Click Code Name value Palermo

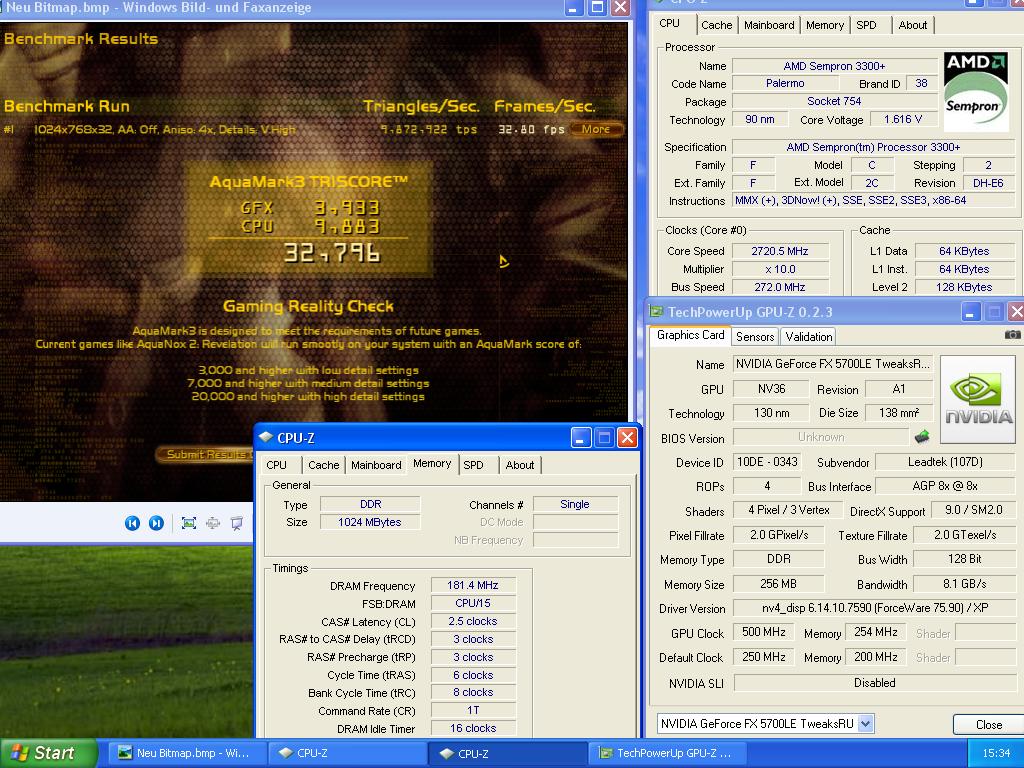(785, 84)
